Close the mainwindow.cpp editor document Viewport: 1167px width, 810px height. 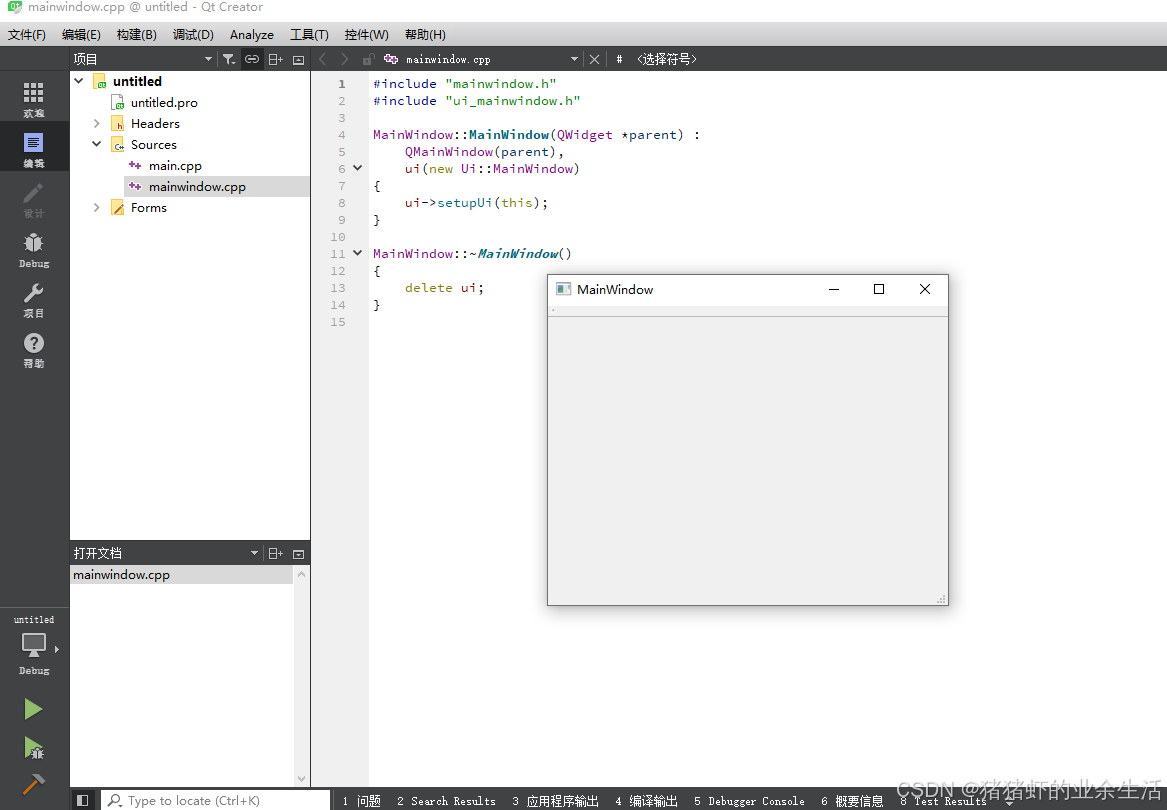594,59
